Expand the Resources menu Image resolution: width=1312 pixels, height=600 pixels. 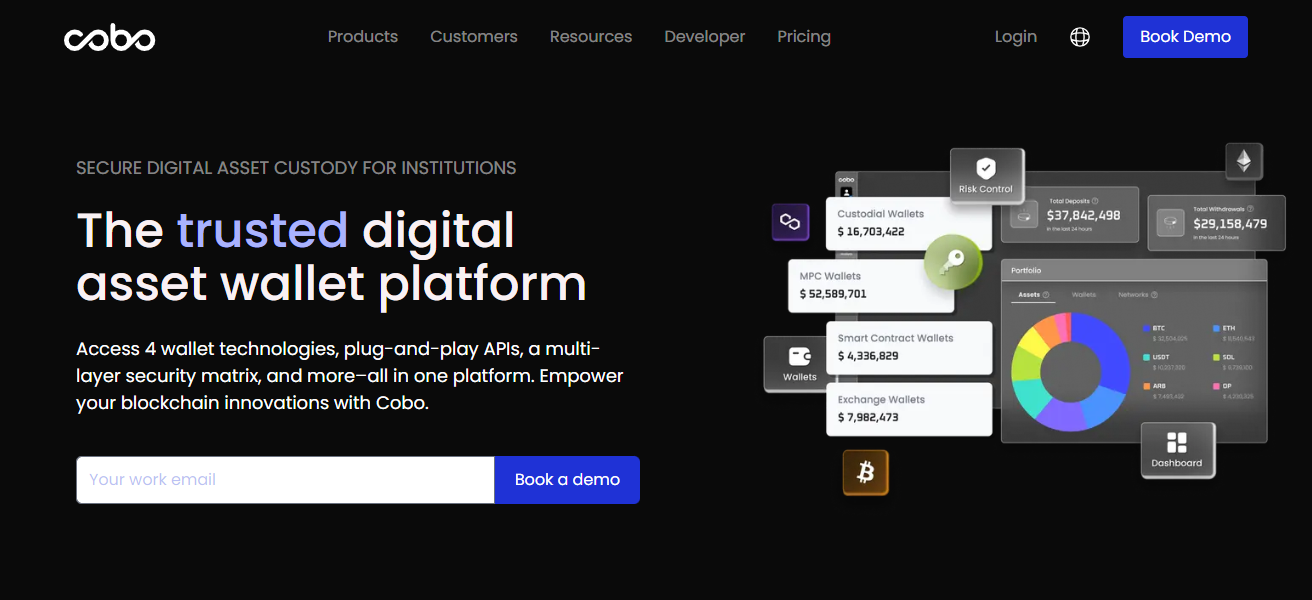click(591, 37)
